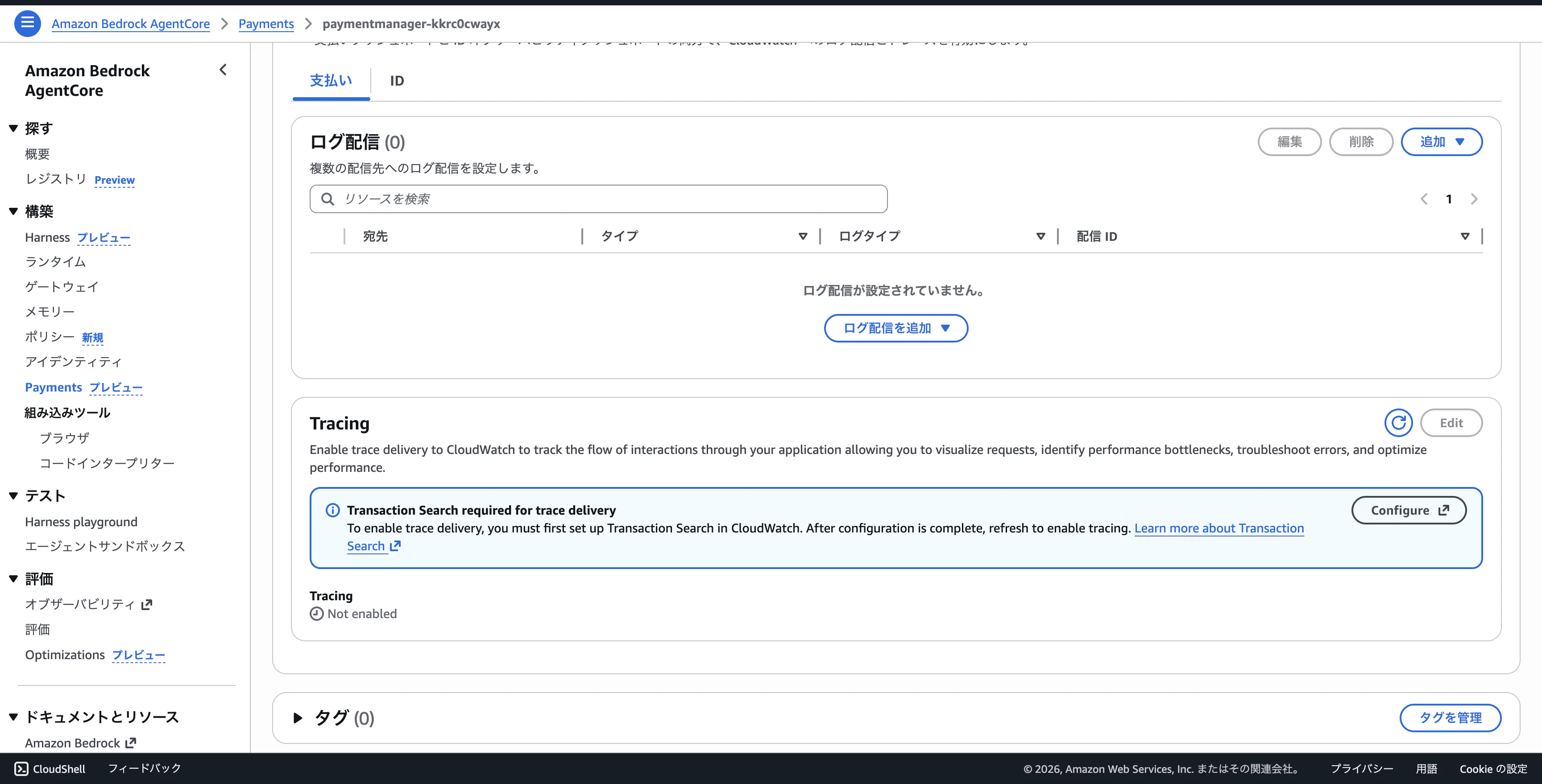The width and height of the screenshot is (1542, 784).
Task: Open コードインタープリター built-in tool
Action: (x=107, y=463)
